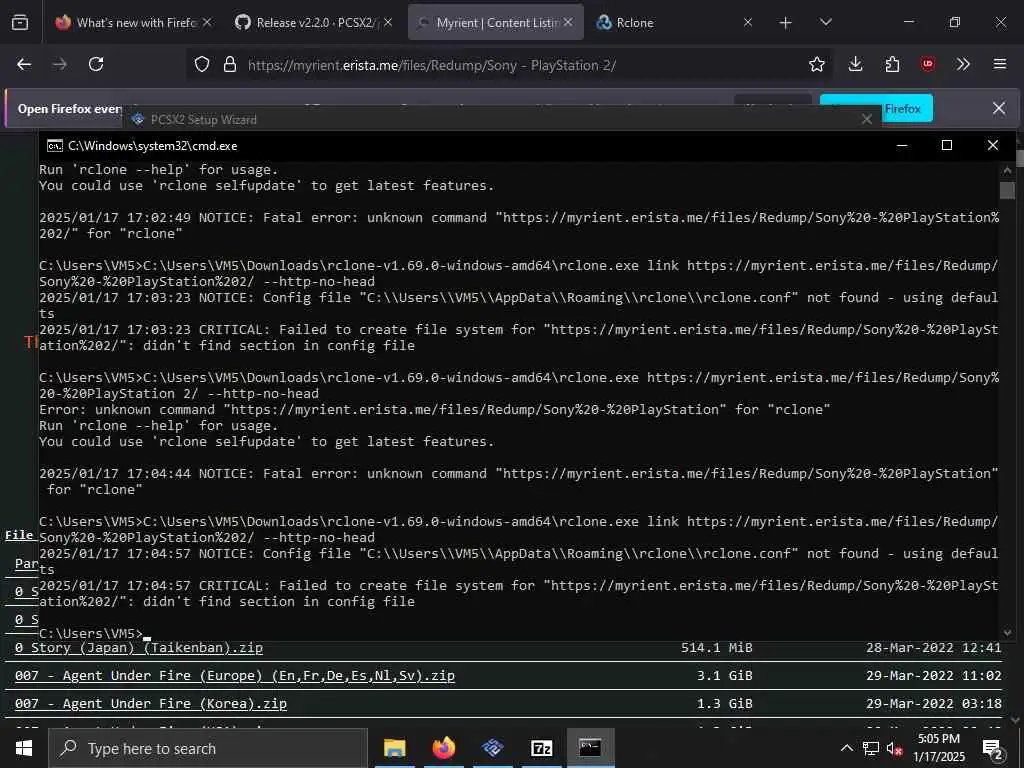The image size is (1024, 768).
Task: Open network status tray icon
Action: tap(871, 748)
